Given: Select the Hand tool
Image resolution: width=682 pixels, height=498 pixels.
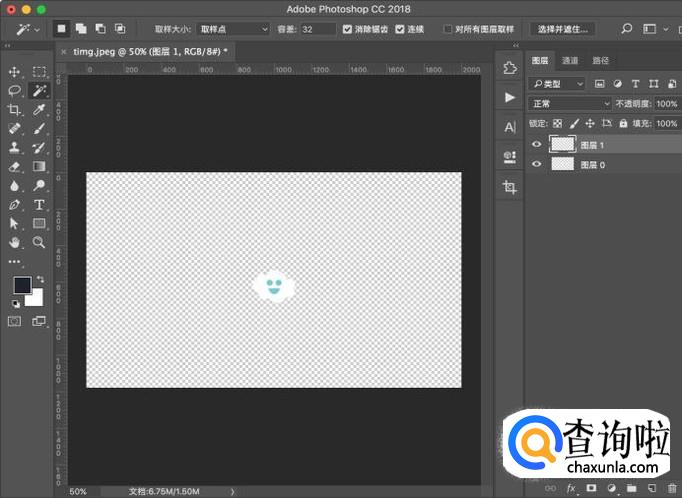Looking at the screenshot, I should (x=15, y=242).
